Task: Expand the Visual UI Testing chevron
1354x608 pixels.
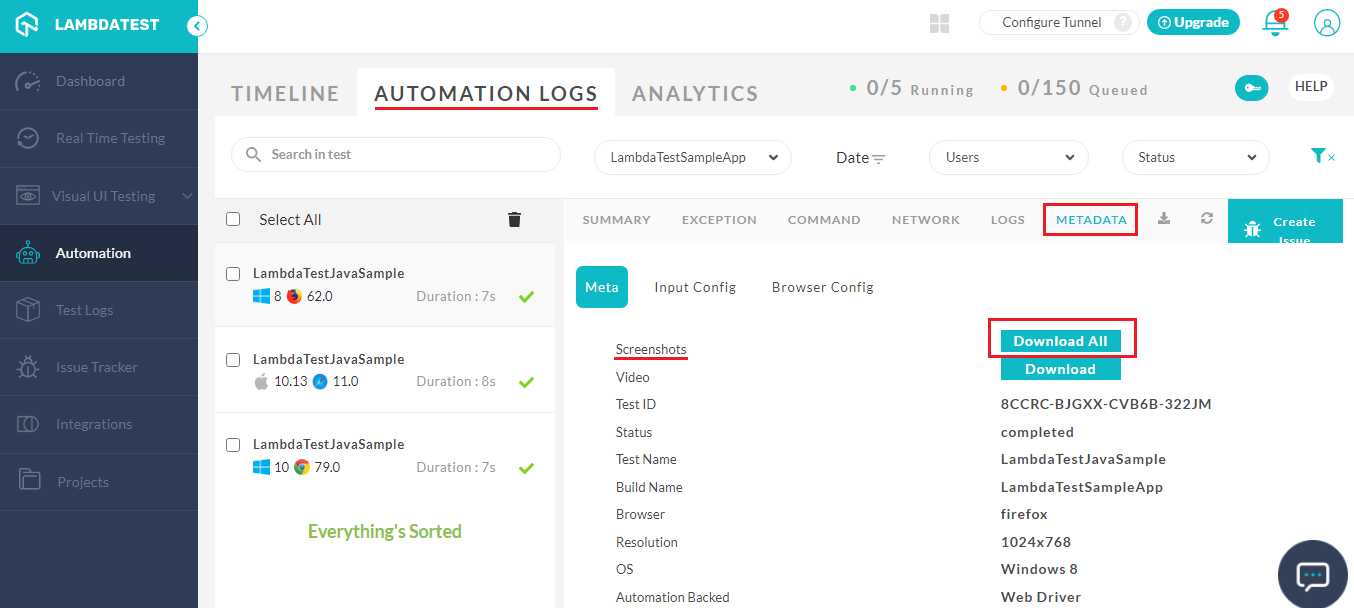Action: pyautogui.click(x=187, y=196)
